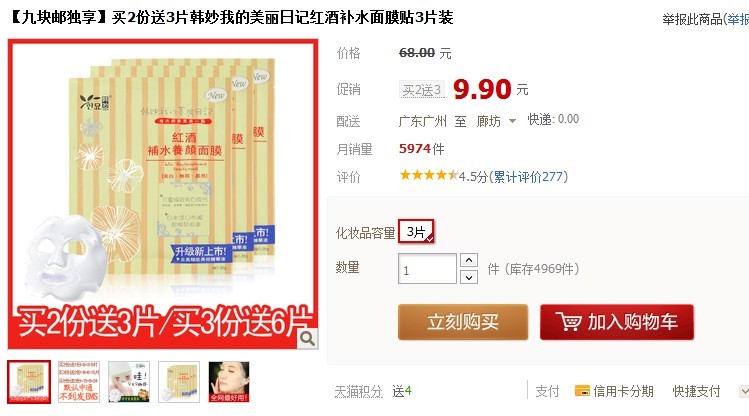Open the 廊坊 delivery destination dropdown

point(496,121)
